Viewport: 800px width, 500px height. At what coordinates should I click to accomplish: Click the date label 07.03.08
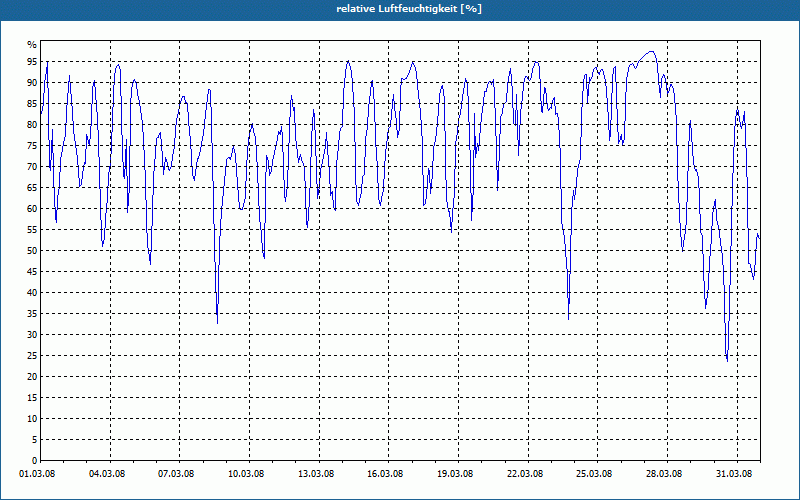pos(176,474)
